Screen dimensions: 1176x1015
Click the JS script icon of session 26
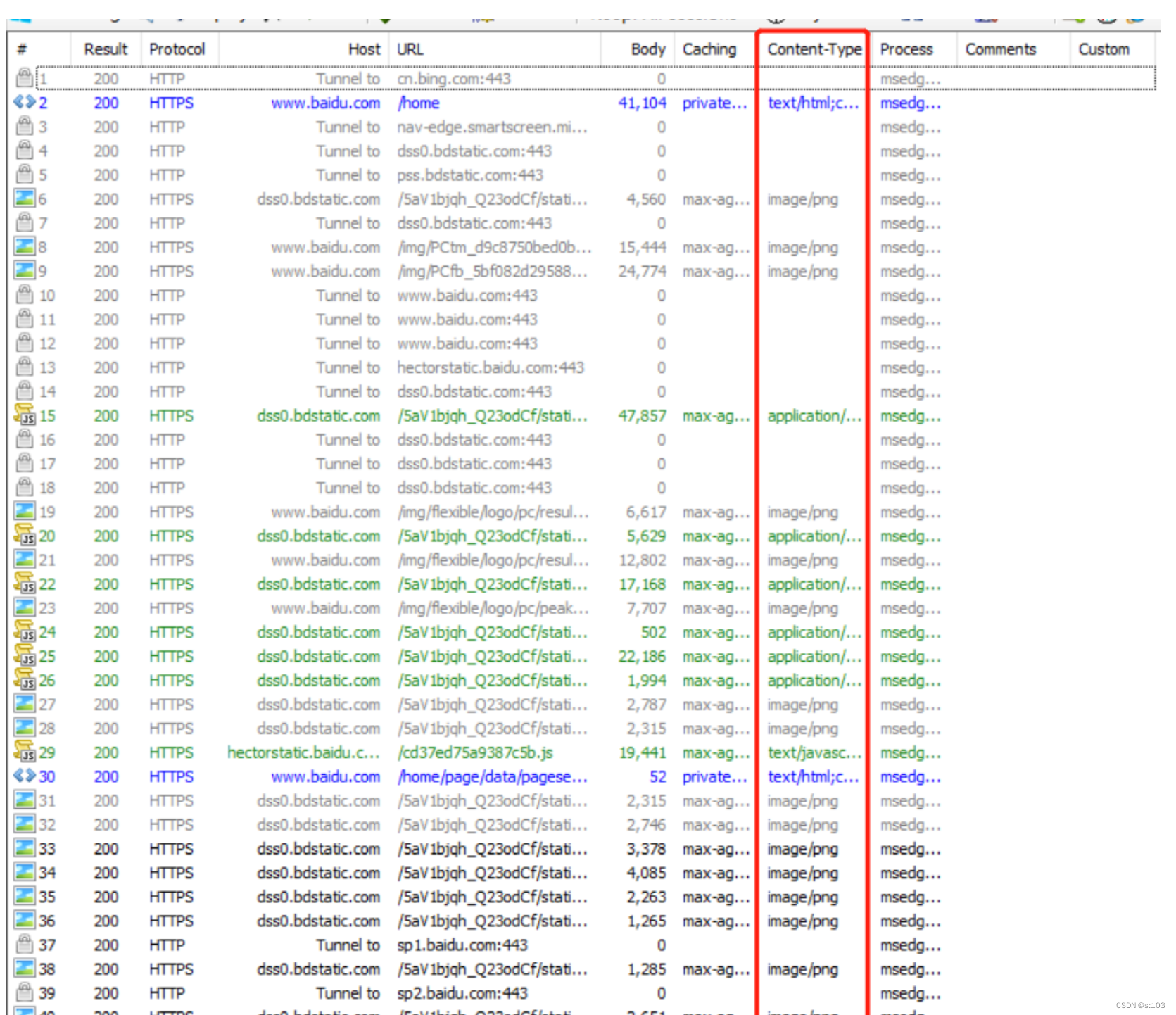pos(25,679)
